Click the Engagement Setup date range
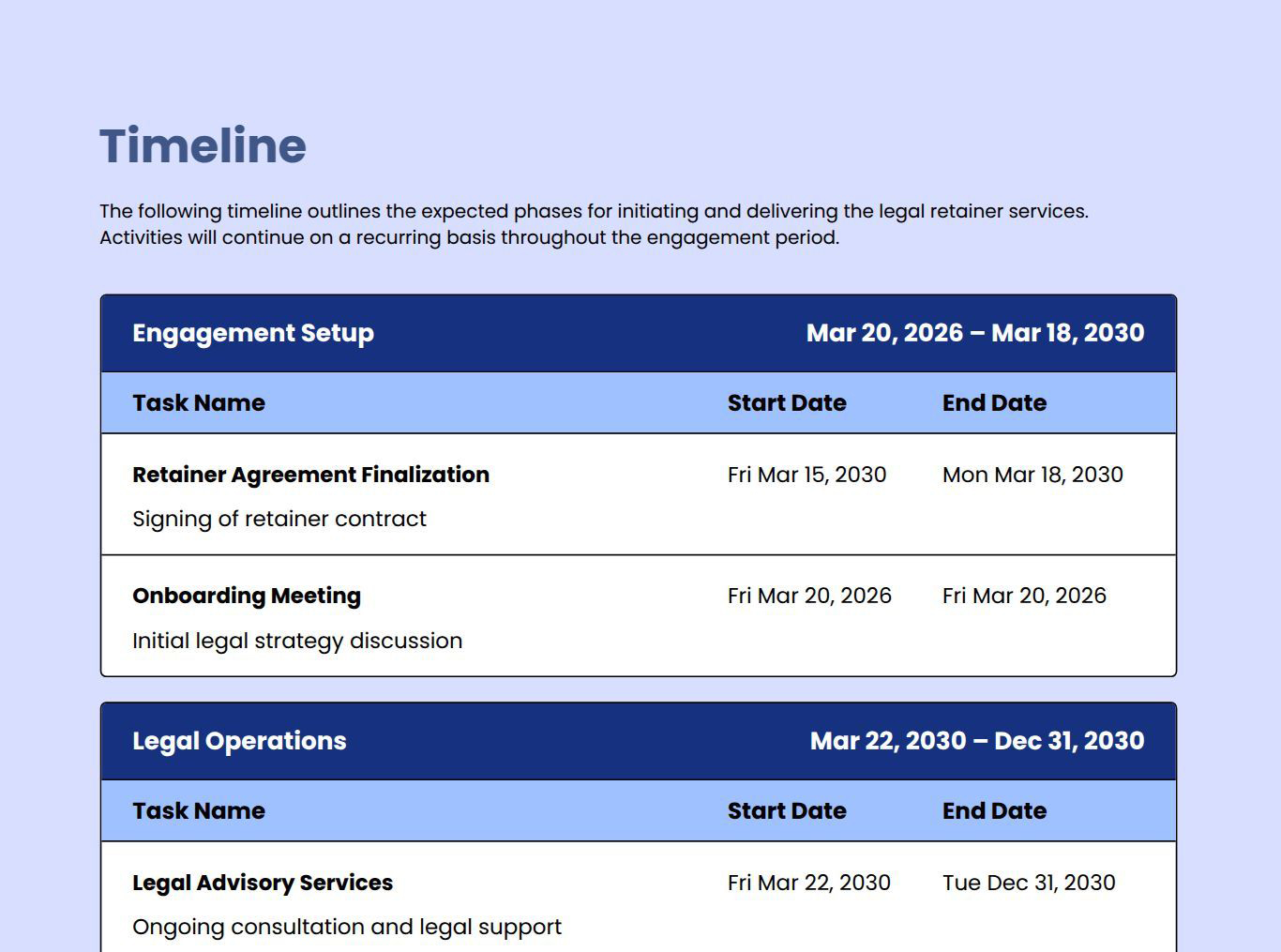This screenshot has width=1281, height=952. pos(974,333)
